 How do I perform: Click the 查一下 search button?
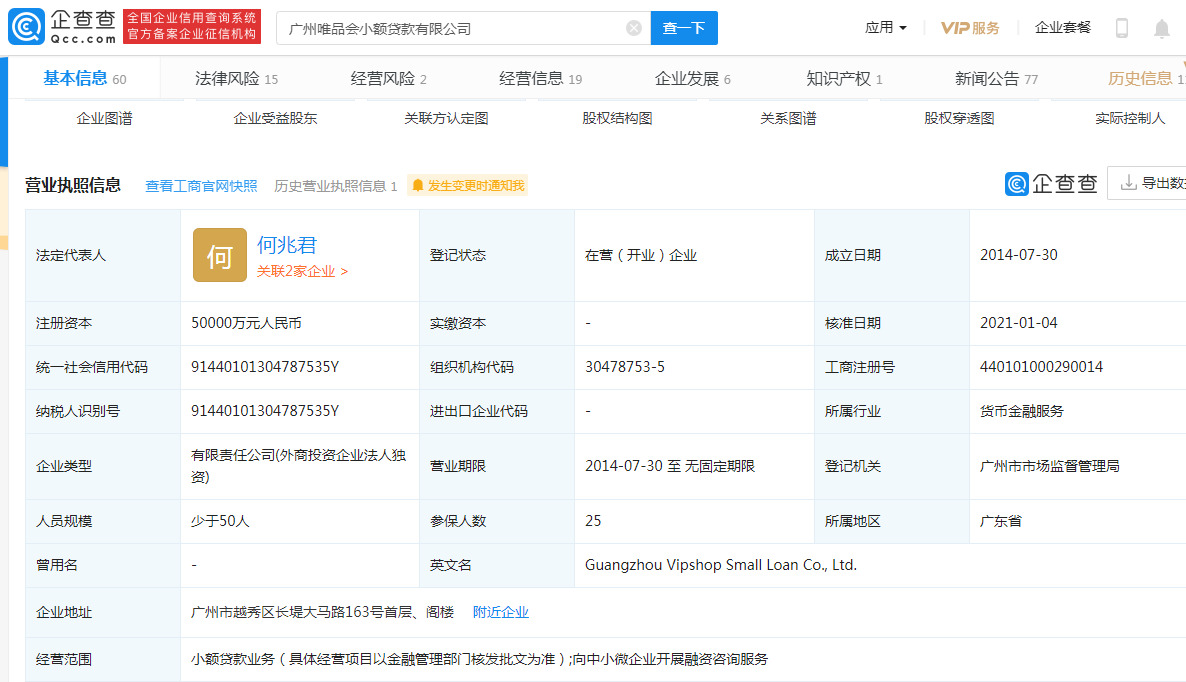pos(684,28)
